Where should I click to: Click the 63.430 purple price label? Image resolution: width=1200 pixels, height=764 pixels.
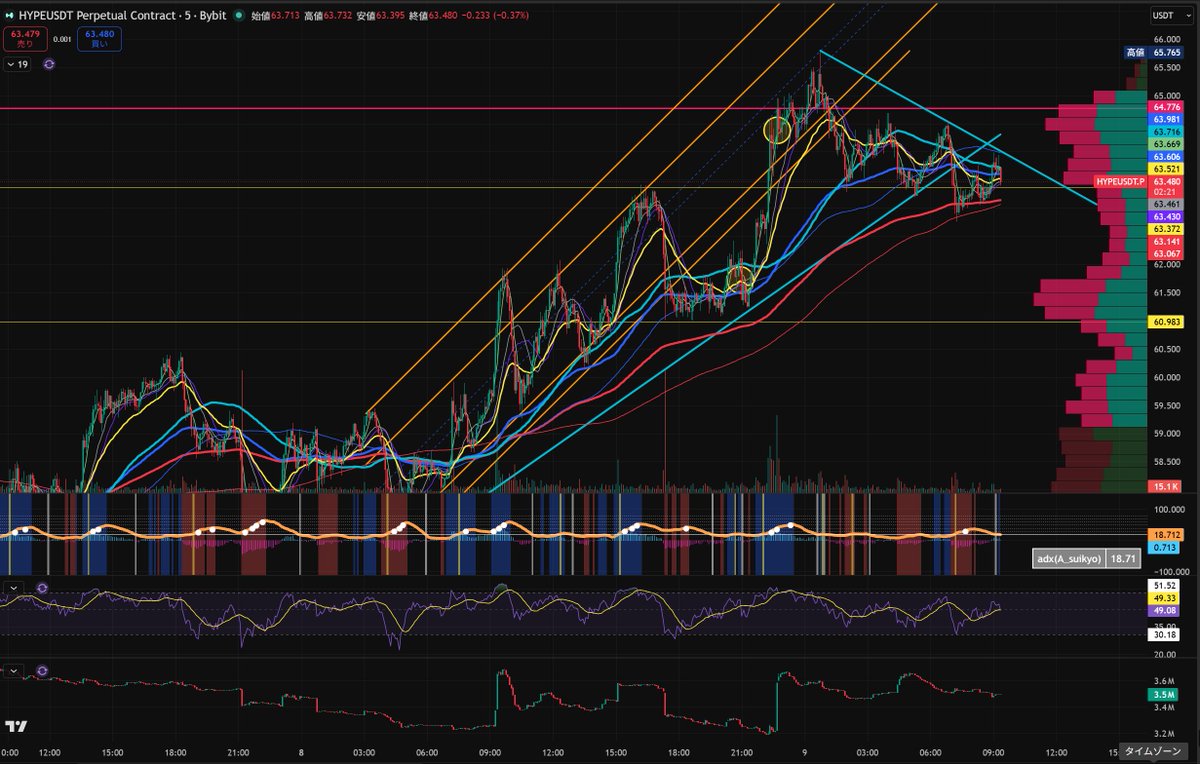(1167, 216)
